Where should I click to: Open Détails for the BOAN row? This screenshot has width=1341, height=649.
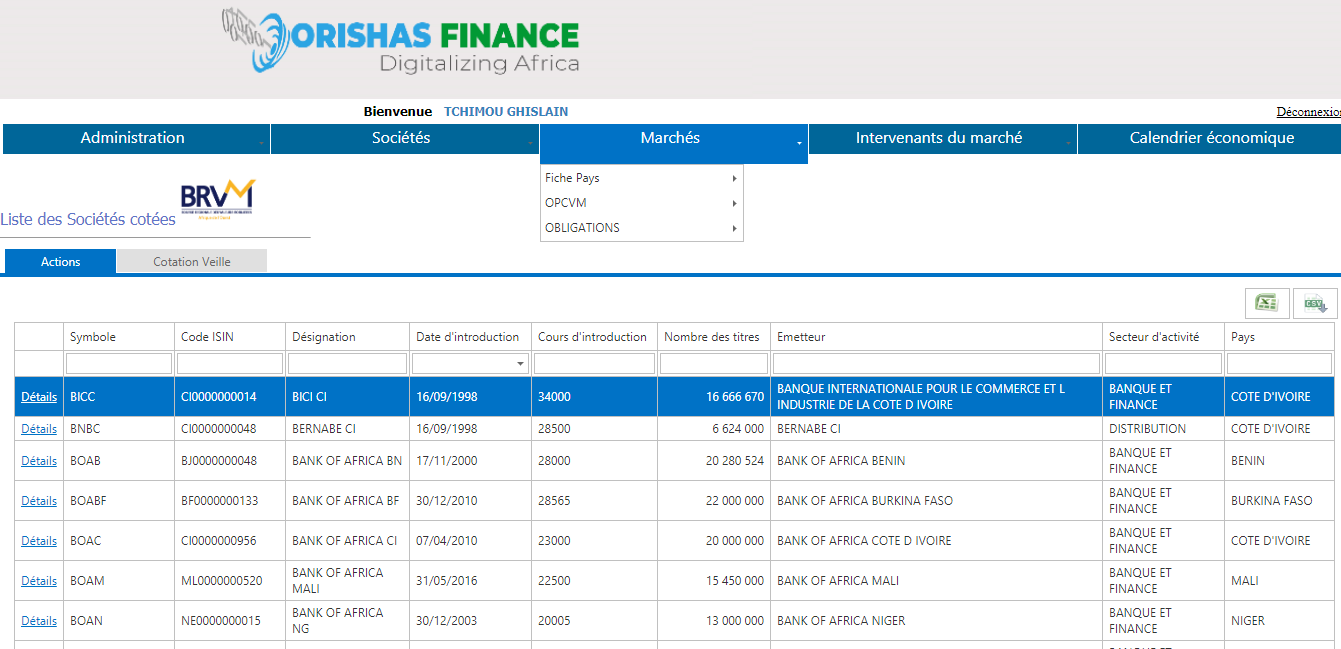pyautogui.click(x=39, y=621)
